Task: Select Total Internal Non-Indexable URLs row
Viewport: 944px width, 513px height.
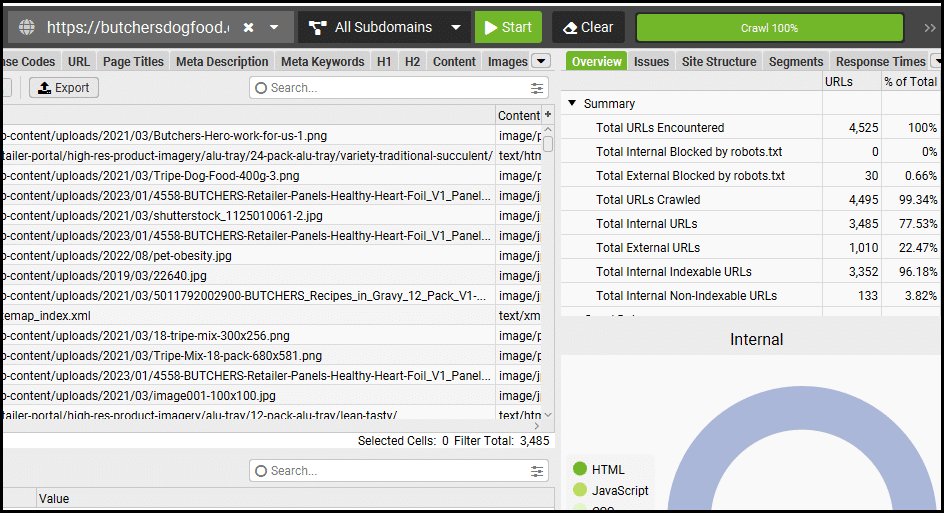Action: (x=750, y=296)
